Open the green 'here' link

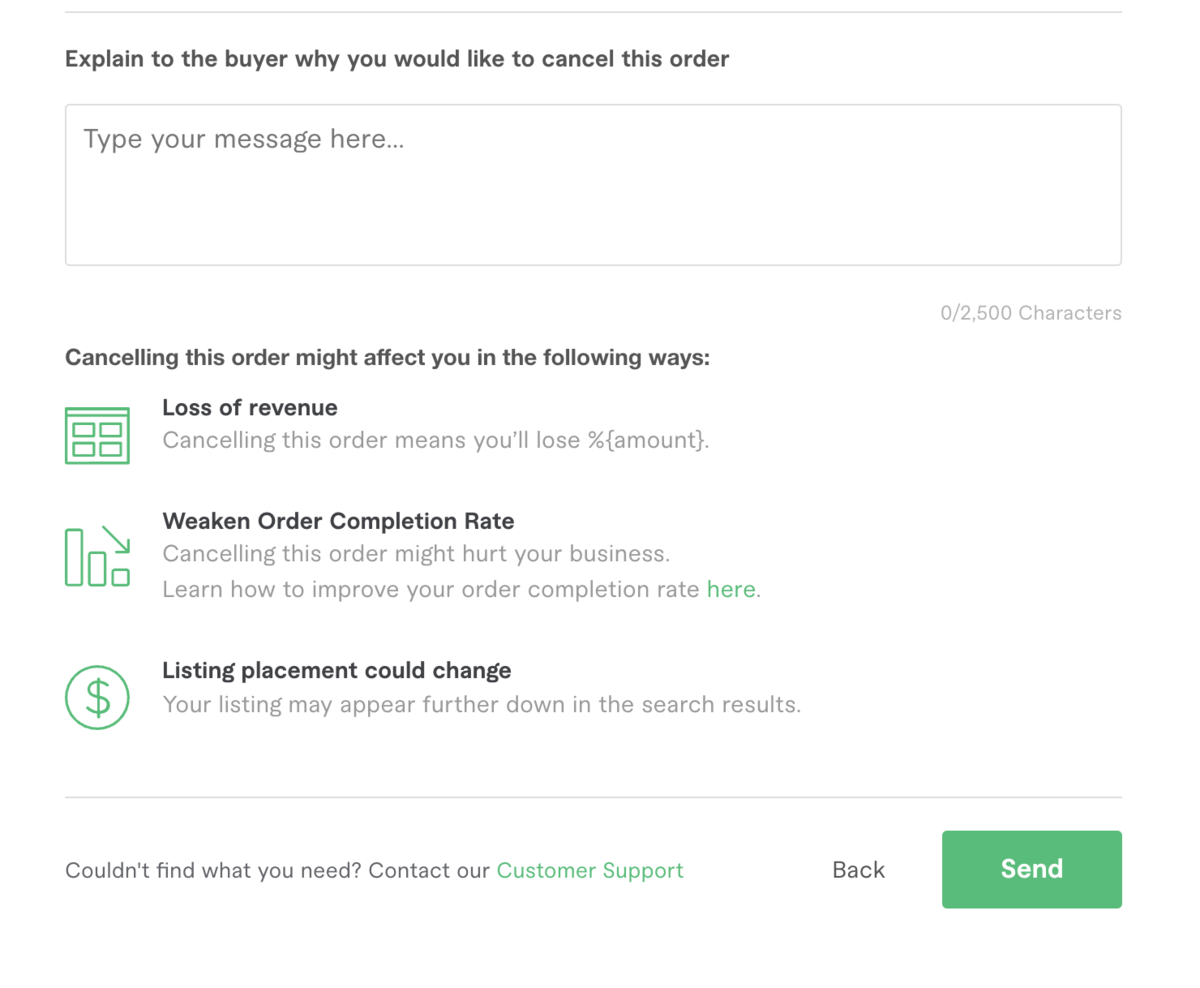point(731,589)
